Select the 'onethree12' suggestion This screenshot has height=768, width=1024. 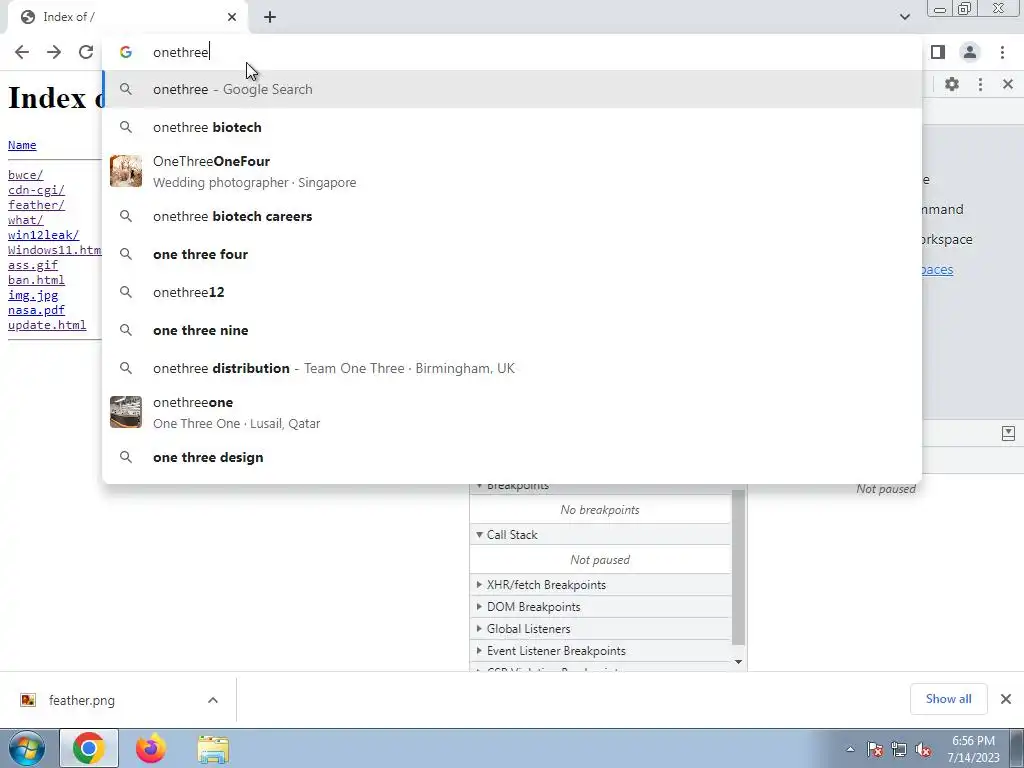pos(512,292)
